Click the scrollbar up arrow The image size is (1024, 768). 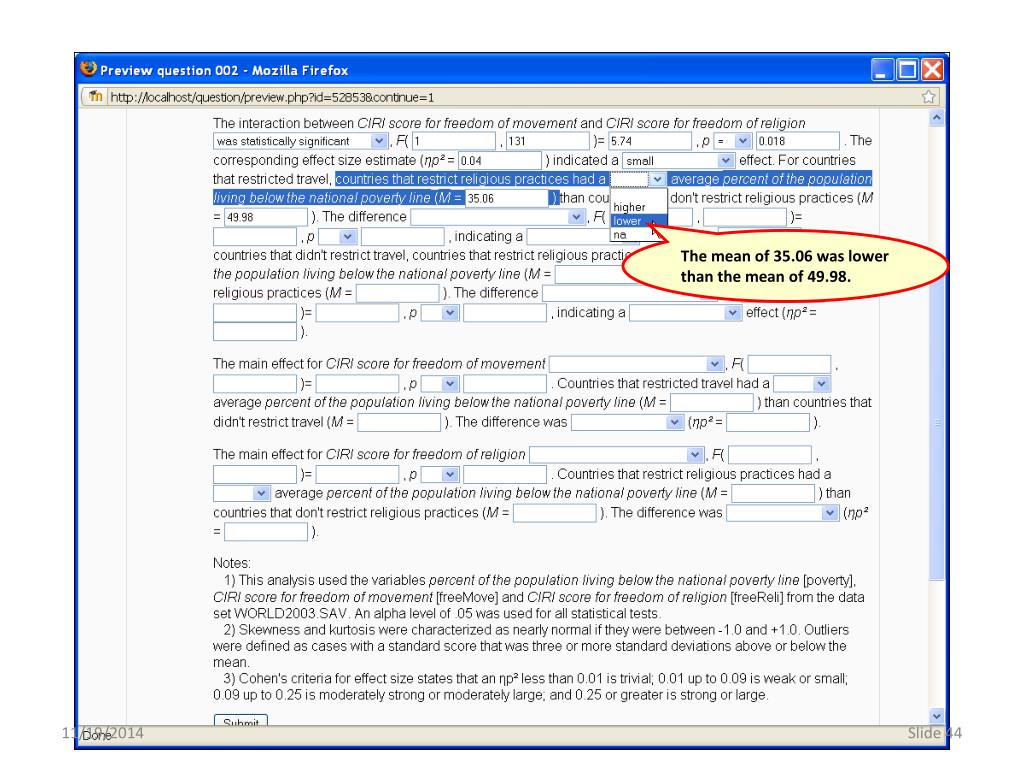pyautogui.click(x=936, y=118)
